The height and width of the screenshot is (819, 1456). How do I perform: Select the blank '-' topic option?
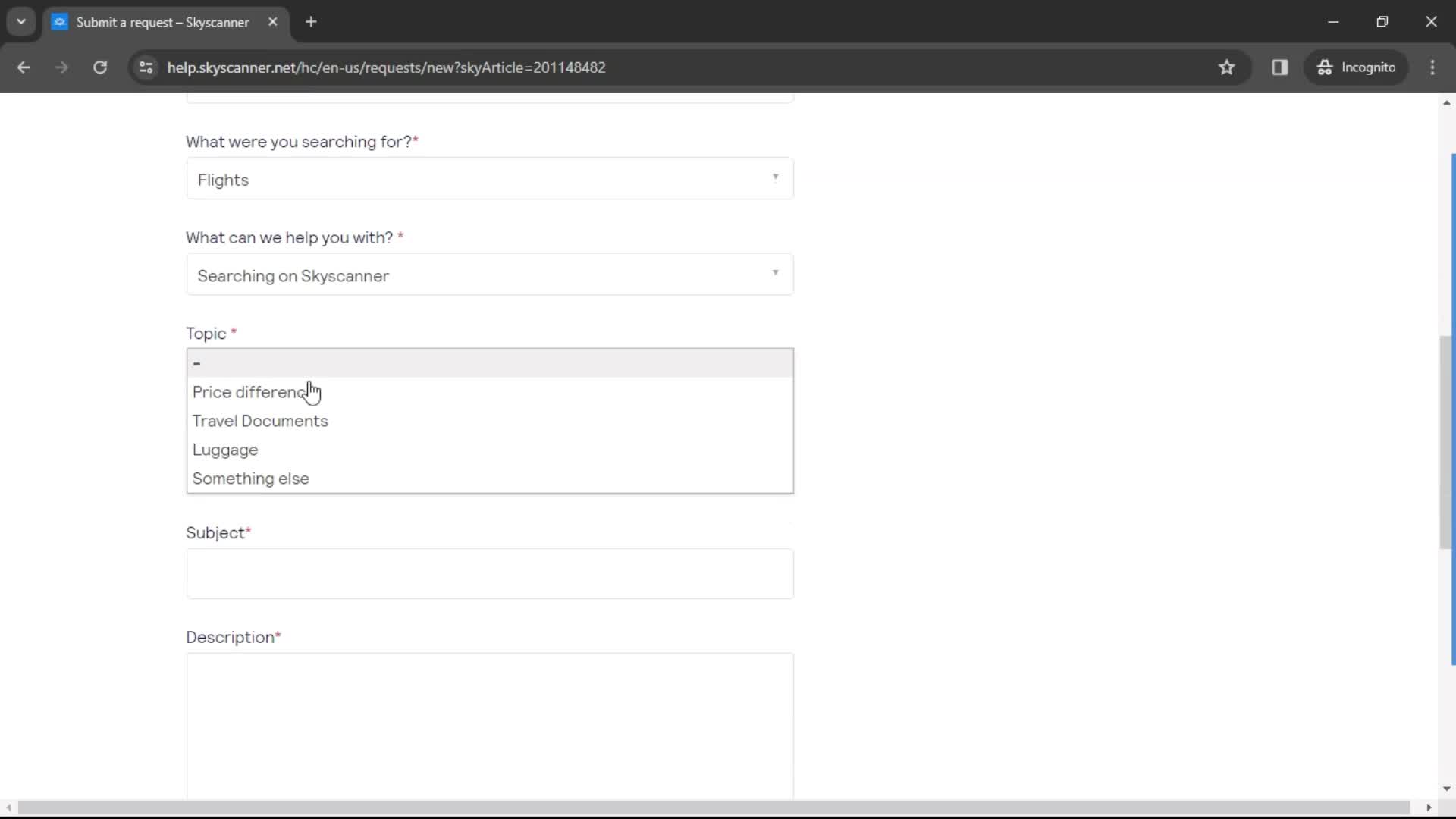[x=490, y=363]
